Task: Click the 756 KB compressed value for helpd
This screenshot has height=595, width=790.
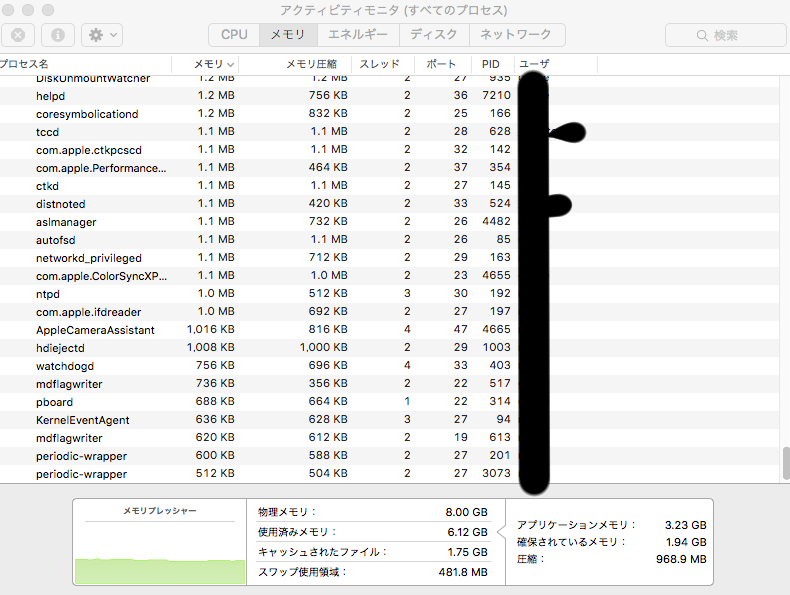Action: click(328, 95)
